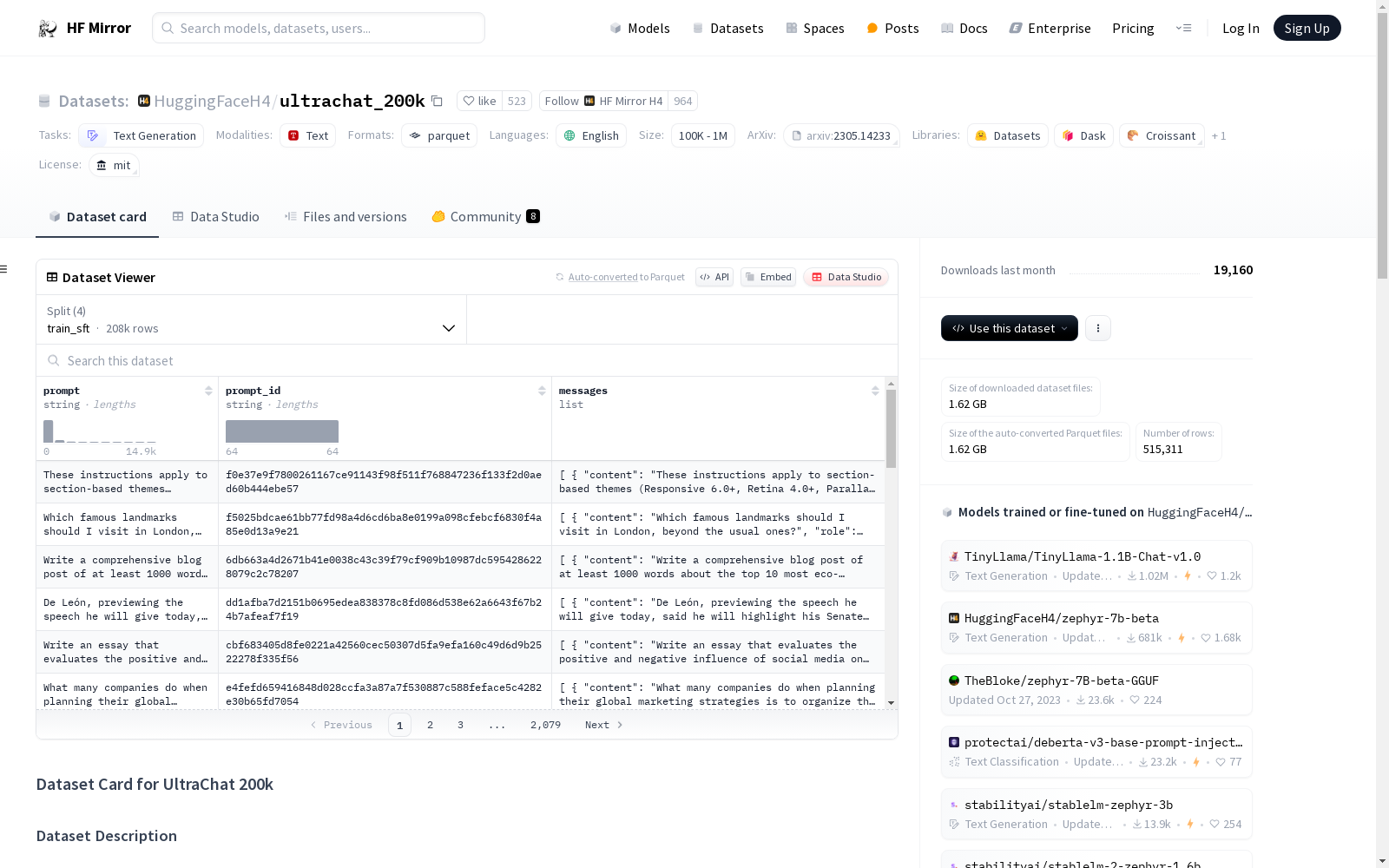Open the Use this dataset dropdown

[x=1010, y=328]
